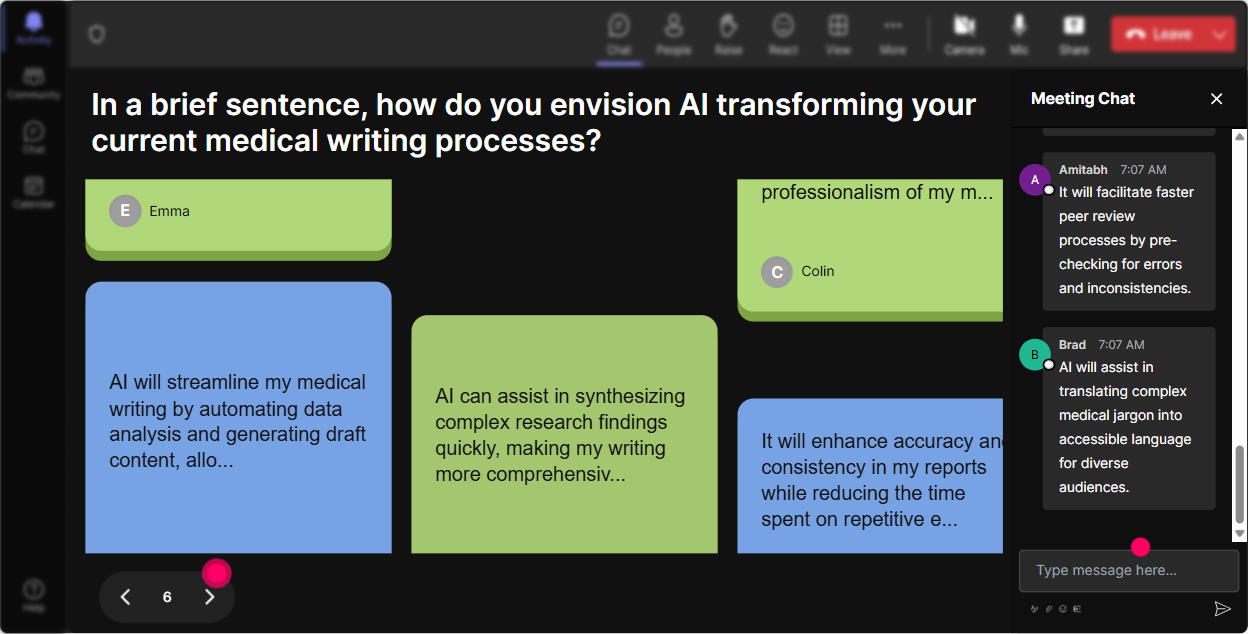Change the meeting View layout

coord(838,34)
